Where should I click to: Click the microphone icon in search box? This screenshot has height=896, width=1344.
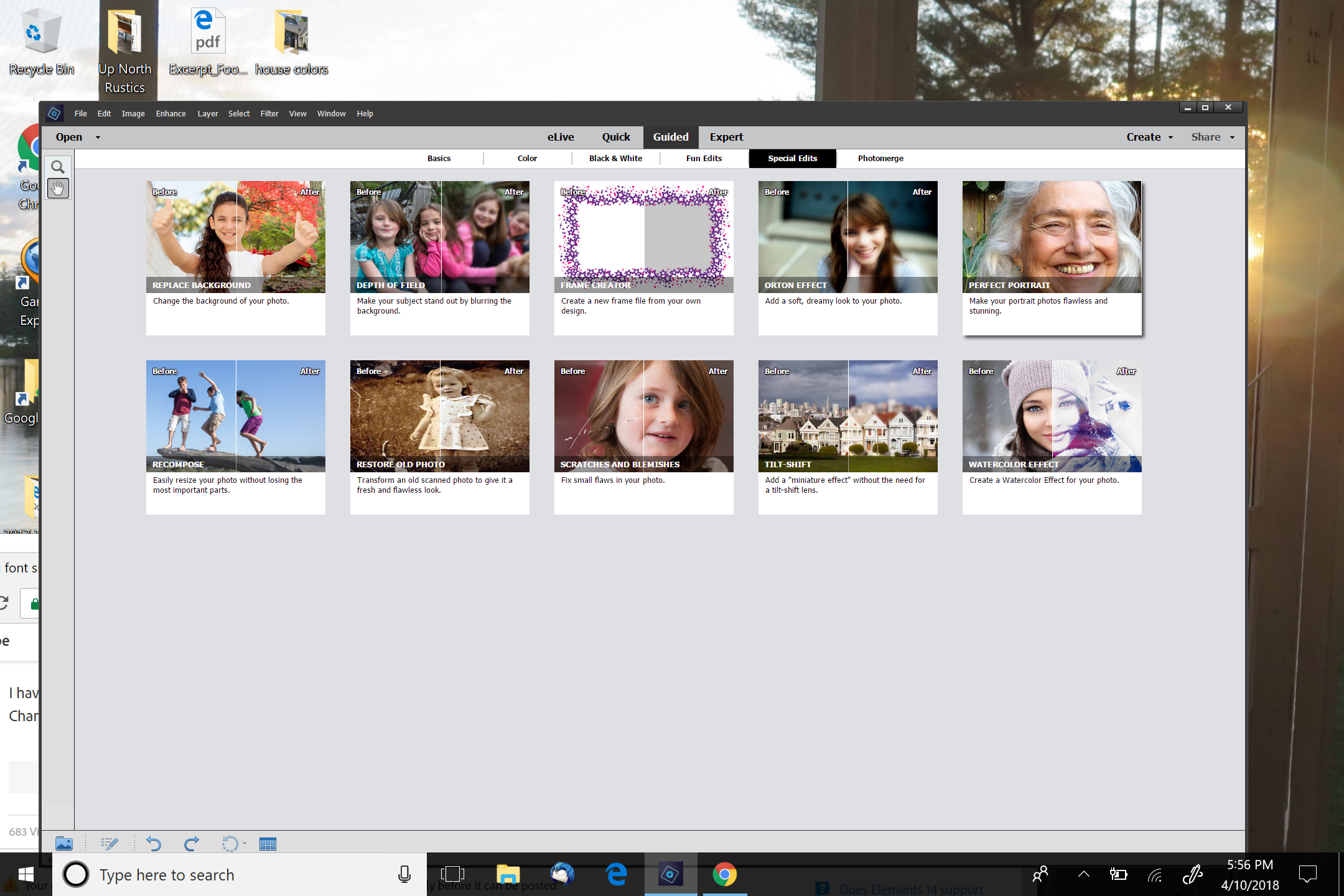(x=404, y=874)
